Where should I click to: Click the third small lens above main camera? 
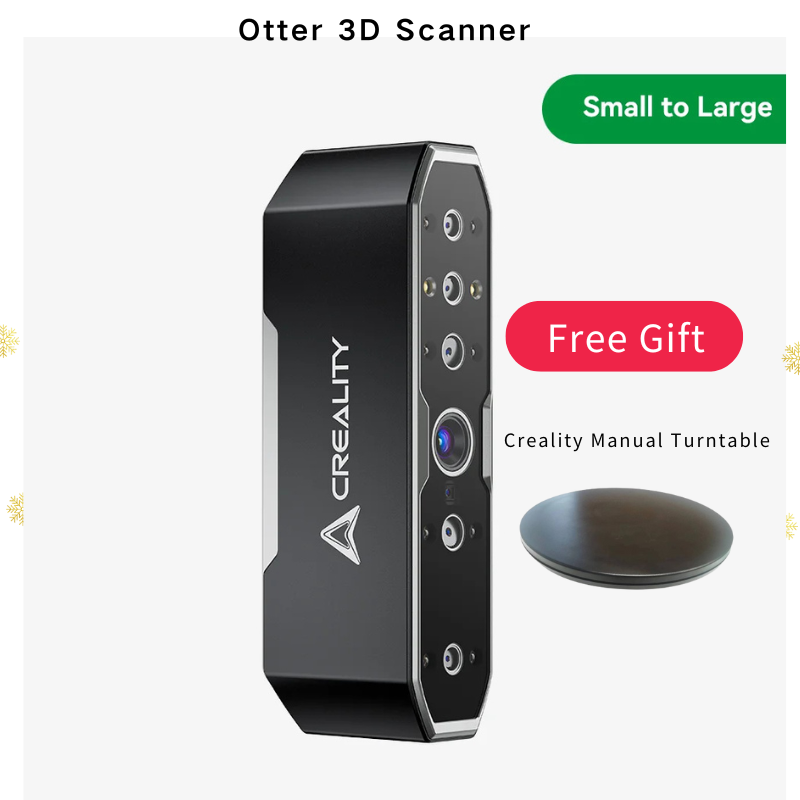tap(452, 352)
